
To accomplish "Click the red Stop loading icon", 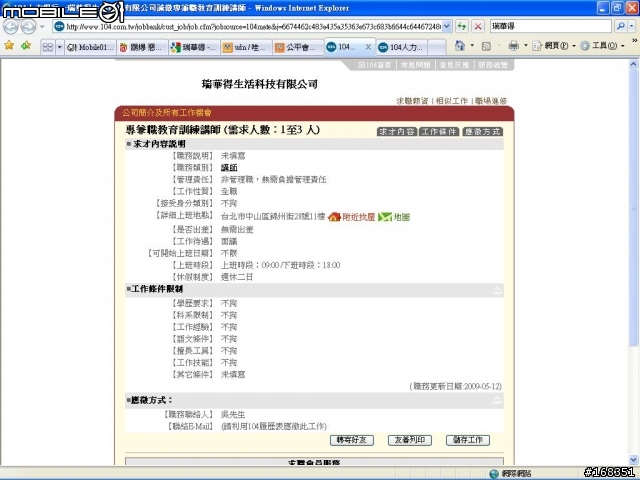I will (478, 27).
